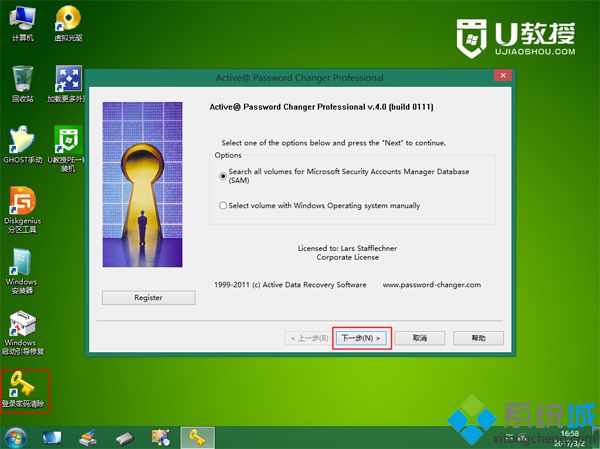Open the 虚拟光驱 desktop shortcut
The height and width of the screenshot is (449, 600).
pyautogui.click(x=68, y=23)
